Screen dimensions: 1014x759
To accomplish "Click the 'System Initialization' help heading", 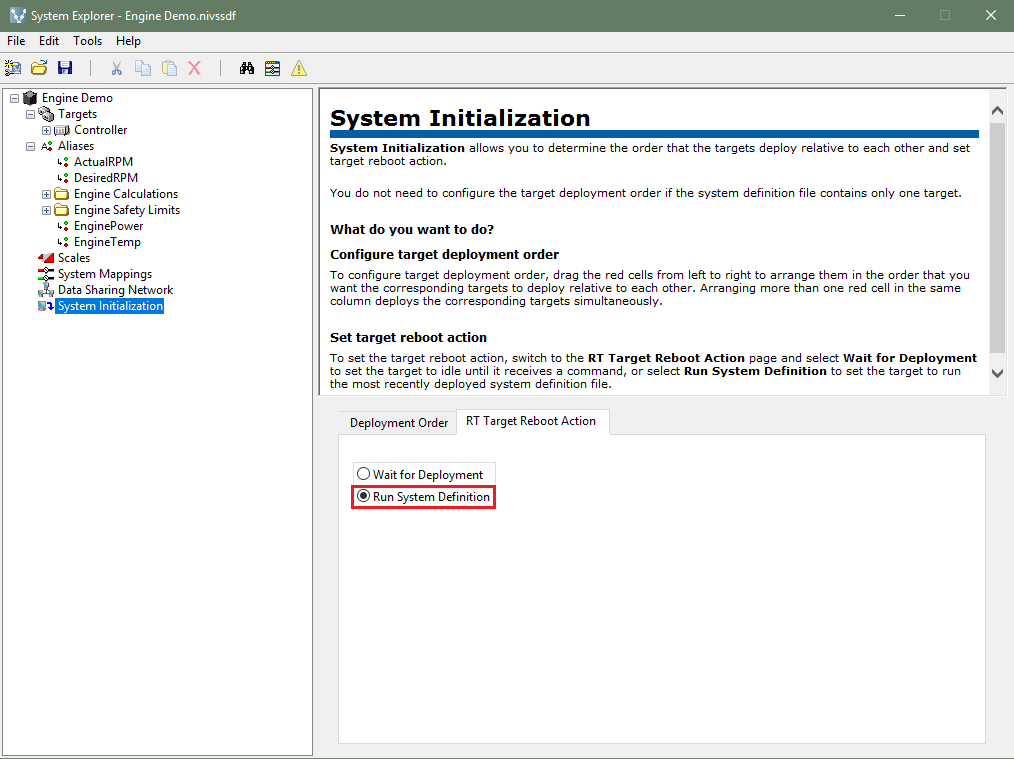I will (x=460, y=118).
